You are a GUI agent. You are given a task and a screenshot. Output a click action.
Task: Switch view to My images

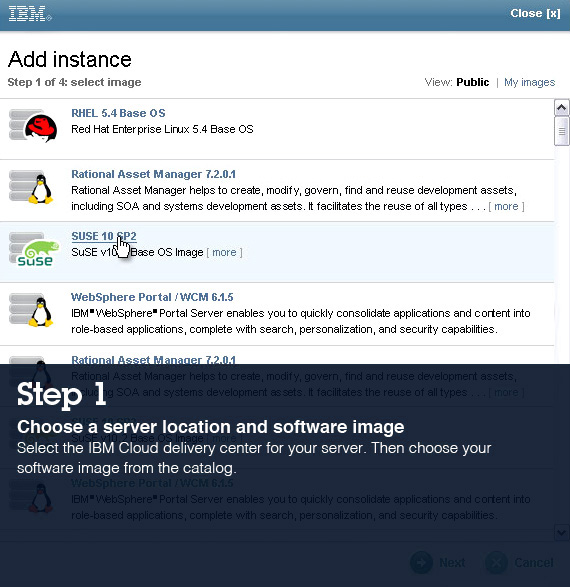tap(529, 82)
